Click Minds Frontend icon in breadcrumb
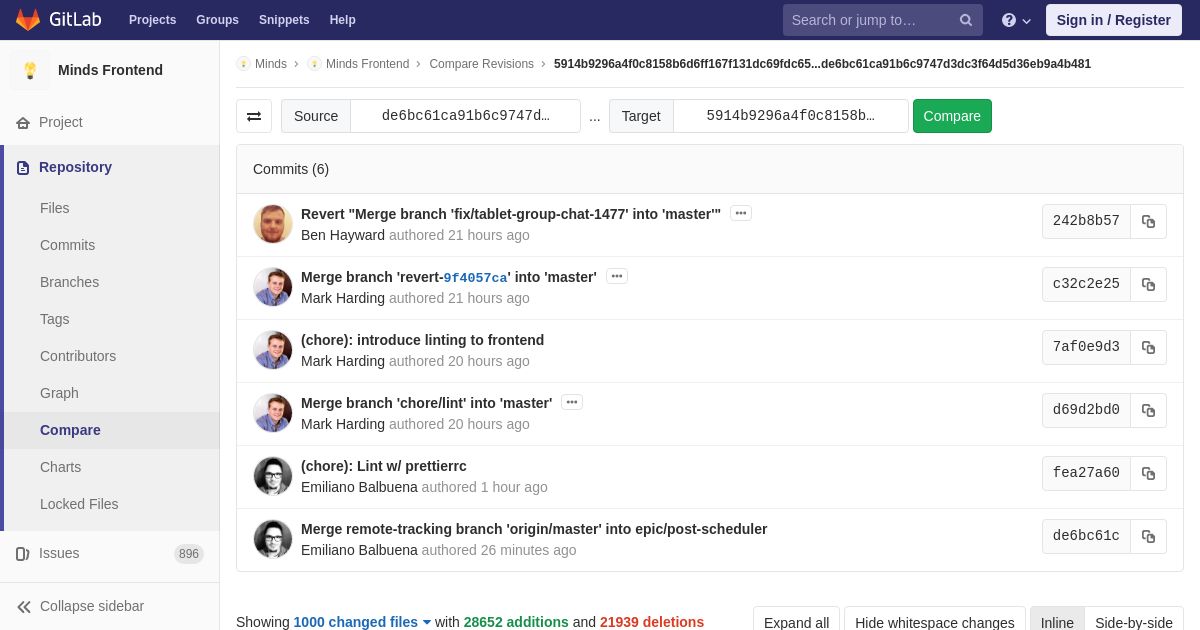The width and height of the screenshot is (1200, 630). 314,64
